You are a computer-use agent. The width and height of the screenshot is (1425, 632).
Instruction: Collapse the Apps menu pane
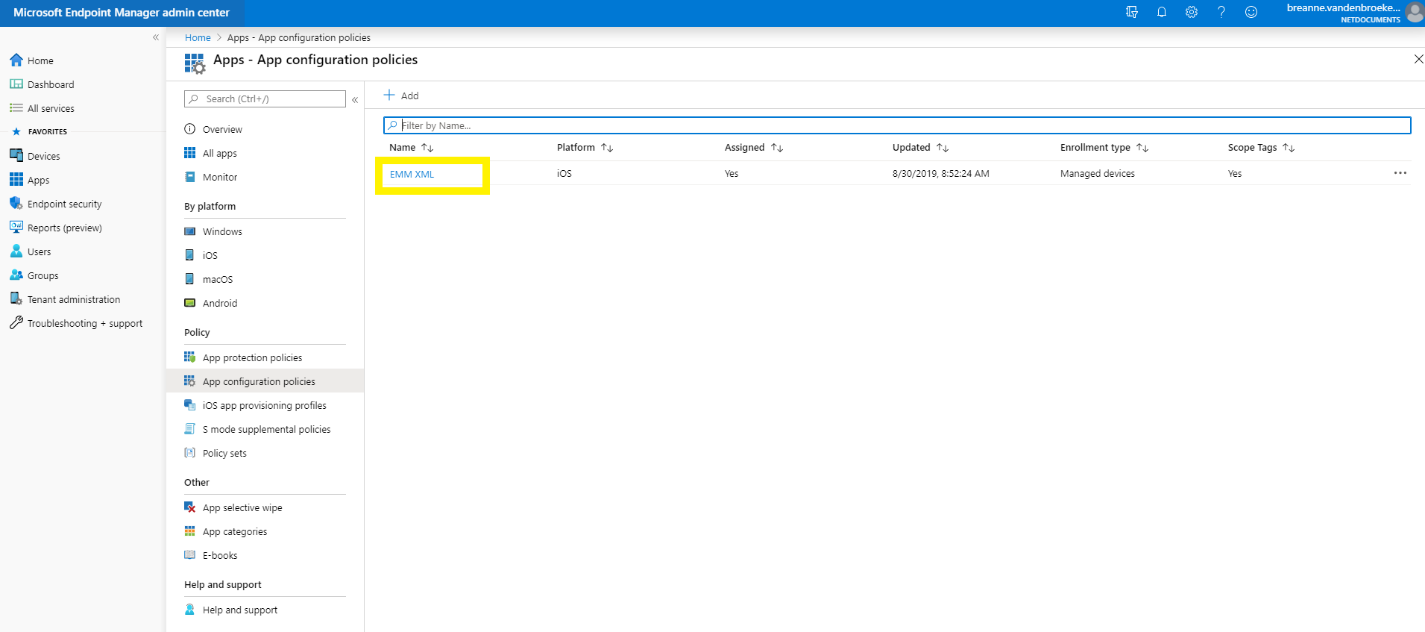(x=355, y=98)
